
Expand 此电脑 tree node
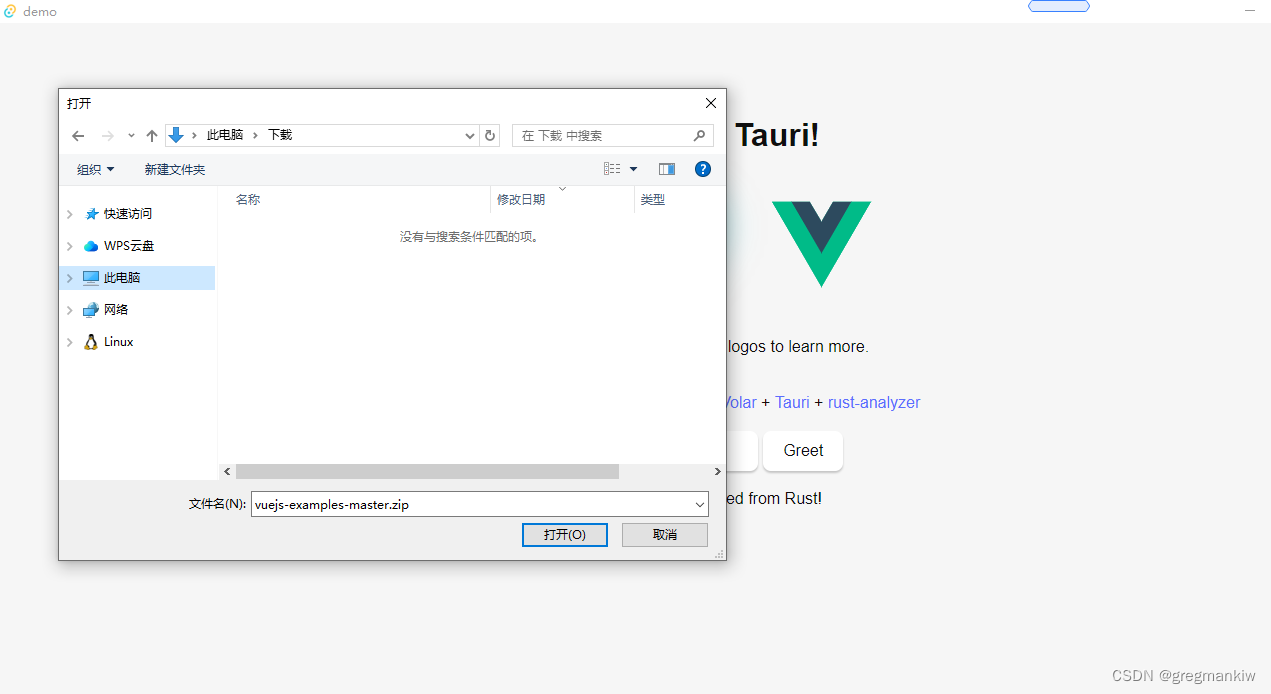coord(69,278)
